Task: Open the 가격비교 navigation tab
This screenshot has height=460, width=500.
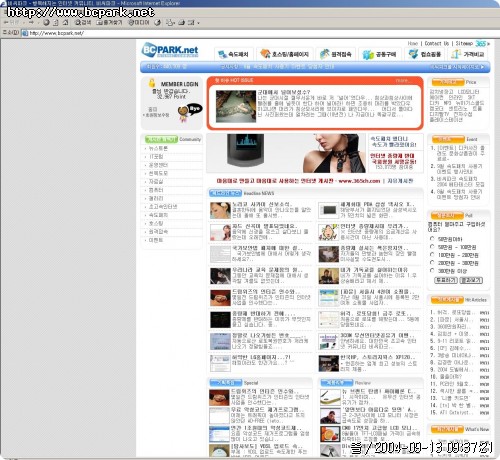Action: pyautogui.click(x=468, y=54)
